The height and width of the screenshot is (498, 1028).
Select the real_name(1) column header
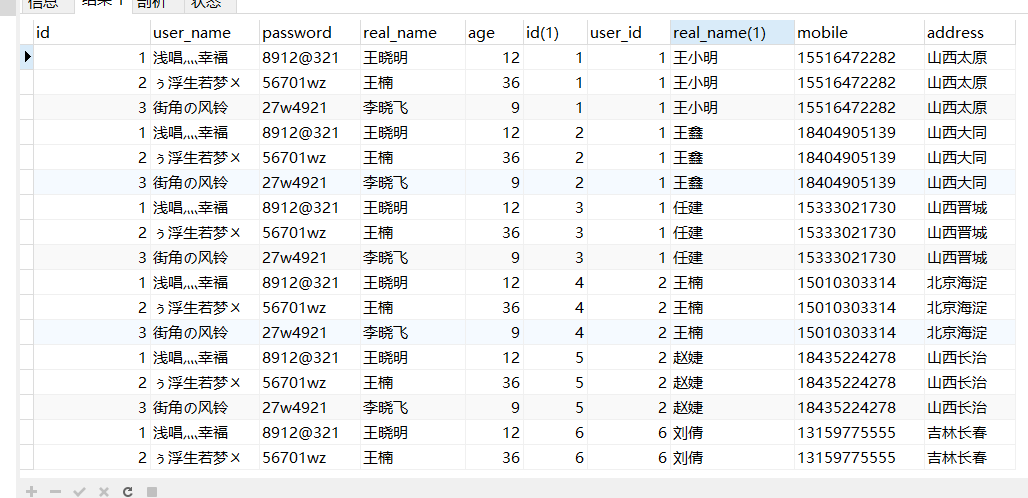point(732,33)
